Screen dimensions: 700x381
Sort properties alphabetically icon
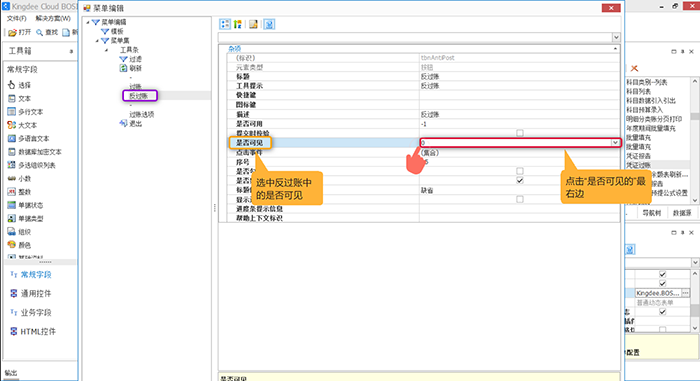click(x=238, y=24)
